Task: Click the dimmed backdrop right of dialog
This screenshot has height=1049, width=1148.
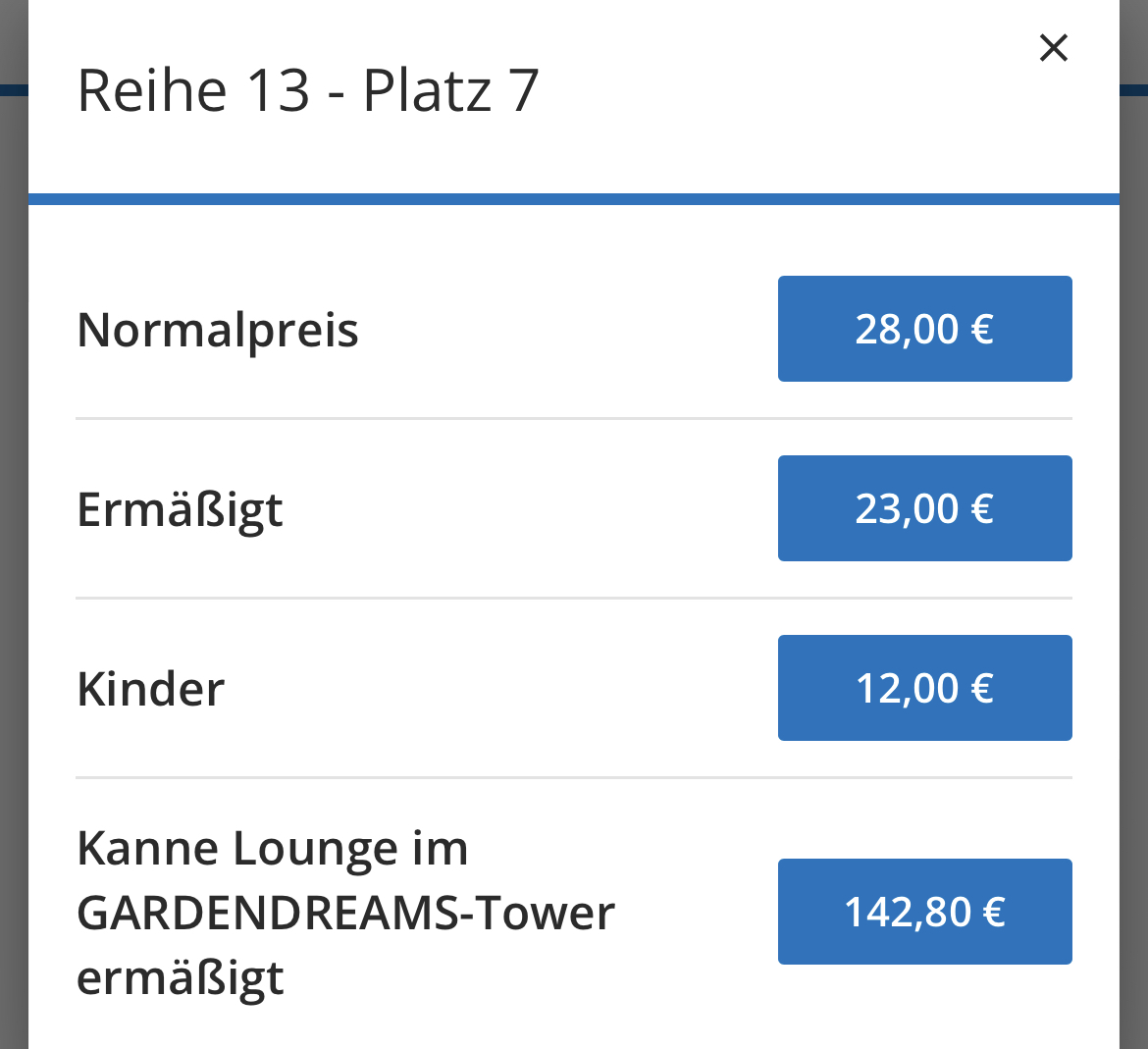Action: [x=1133, y=589]
